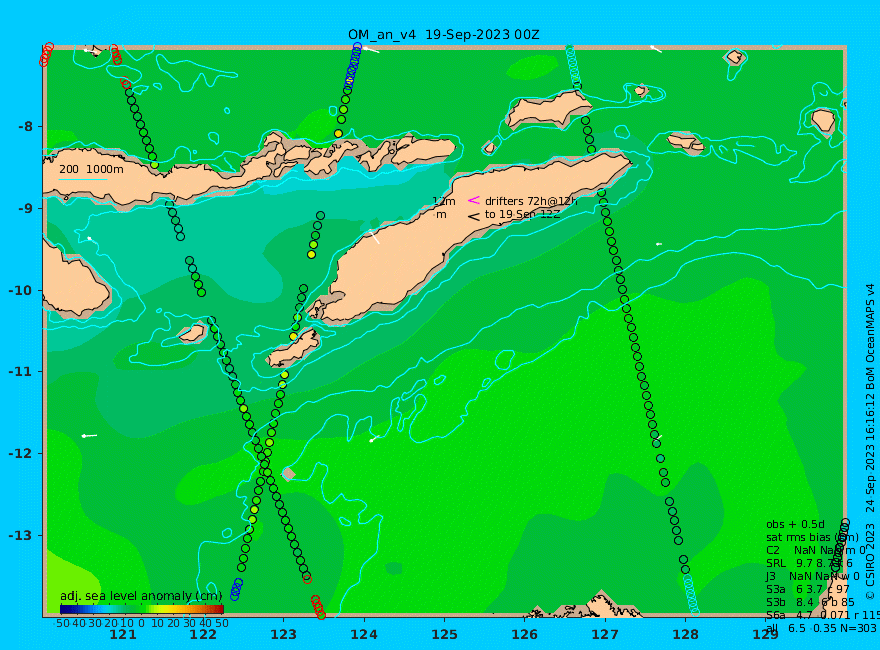
Task: Click longitude axis label 129
Action: [766, 634]
